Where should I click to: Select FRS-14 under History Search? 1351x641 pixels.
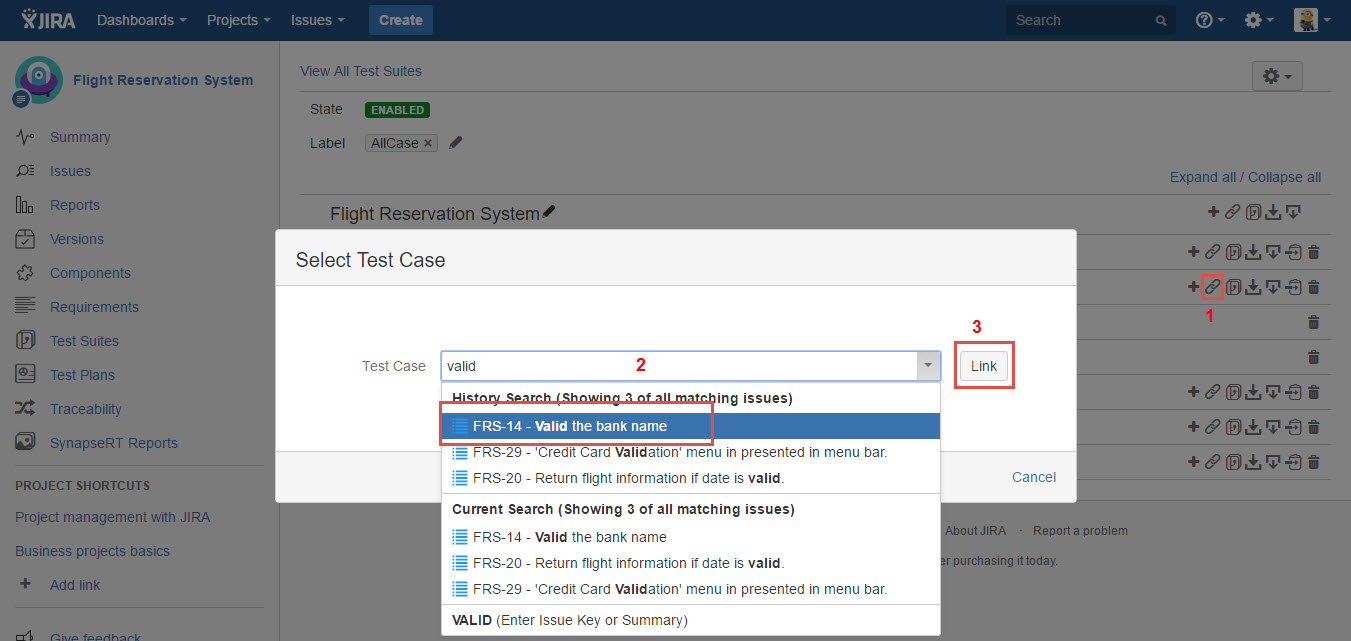570,426
